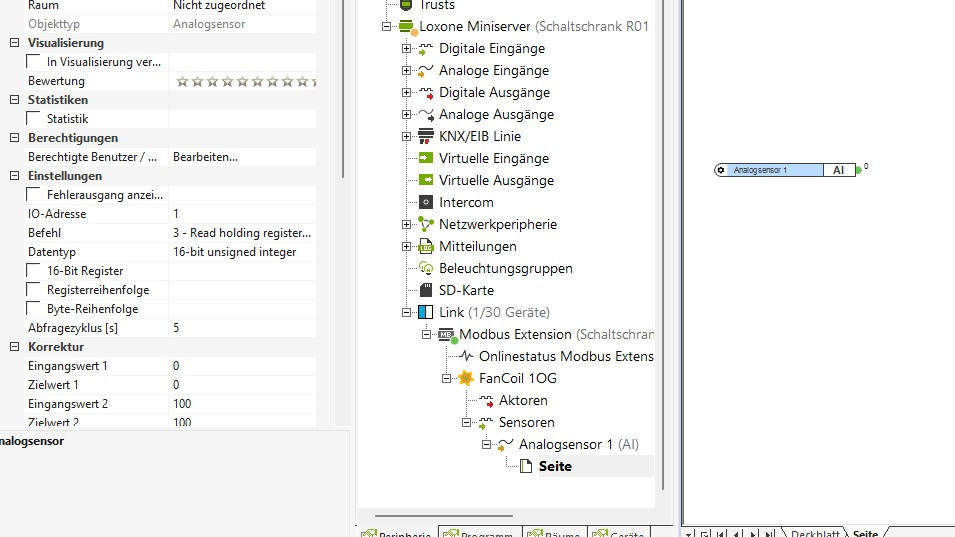
Task: Go to last page tab arrow
Action: 769,533
